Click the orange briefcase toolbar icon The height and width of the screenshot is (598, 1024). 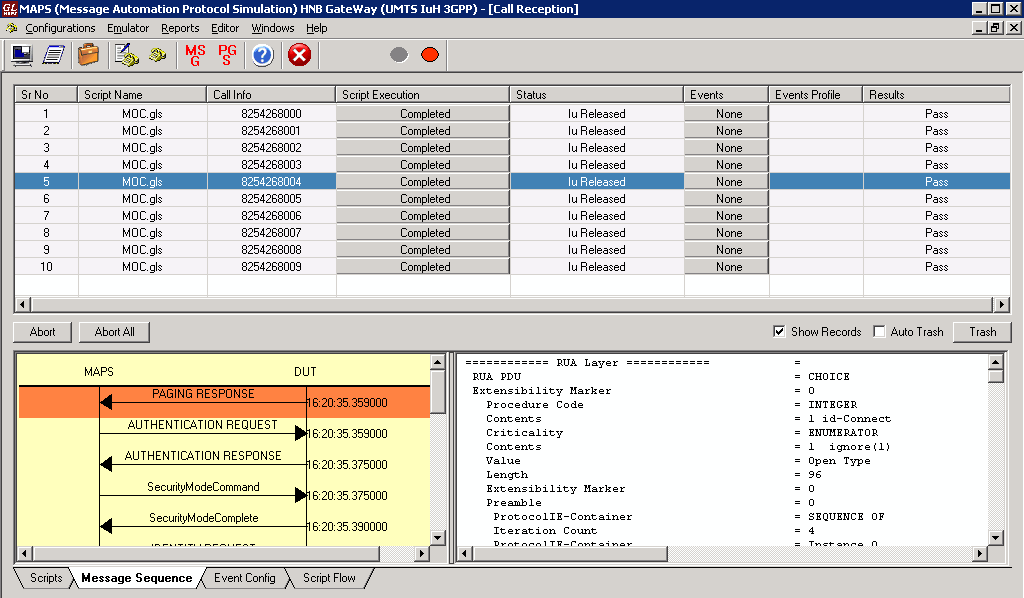88,55
